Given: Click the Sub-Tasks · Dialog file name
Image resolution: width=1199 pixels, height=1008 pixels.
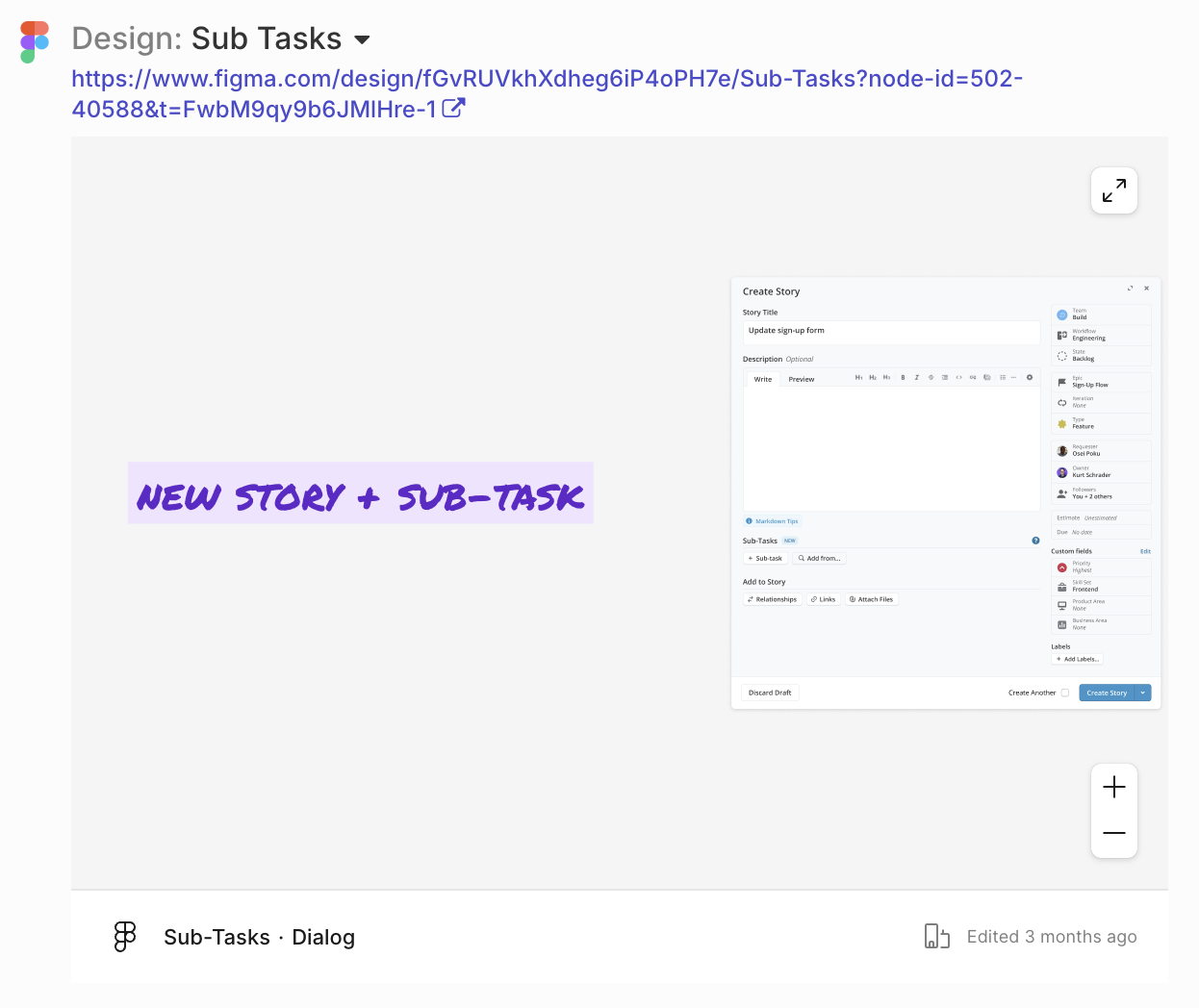Looking at the screenshot, I should pyautogui.click(x=260, y=937).
